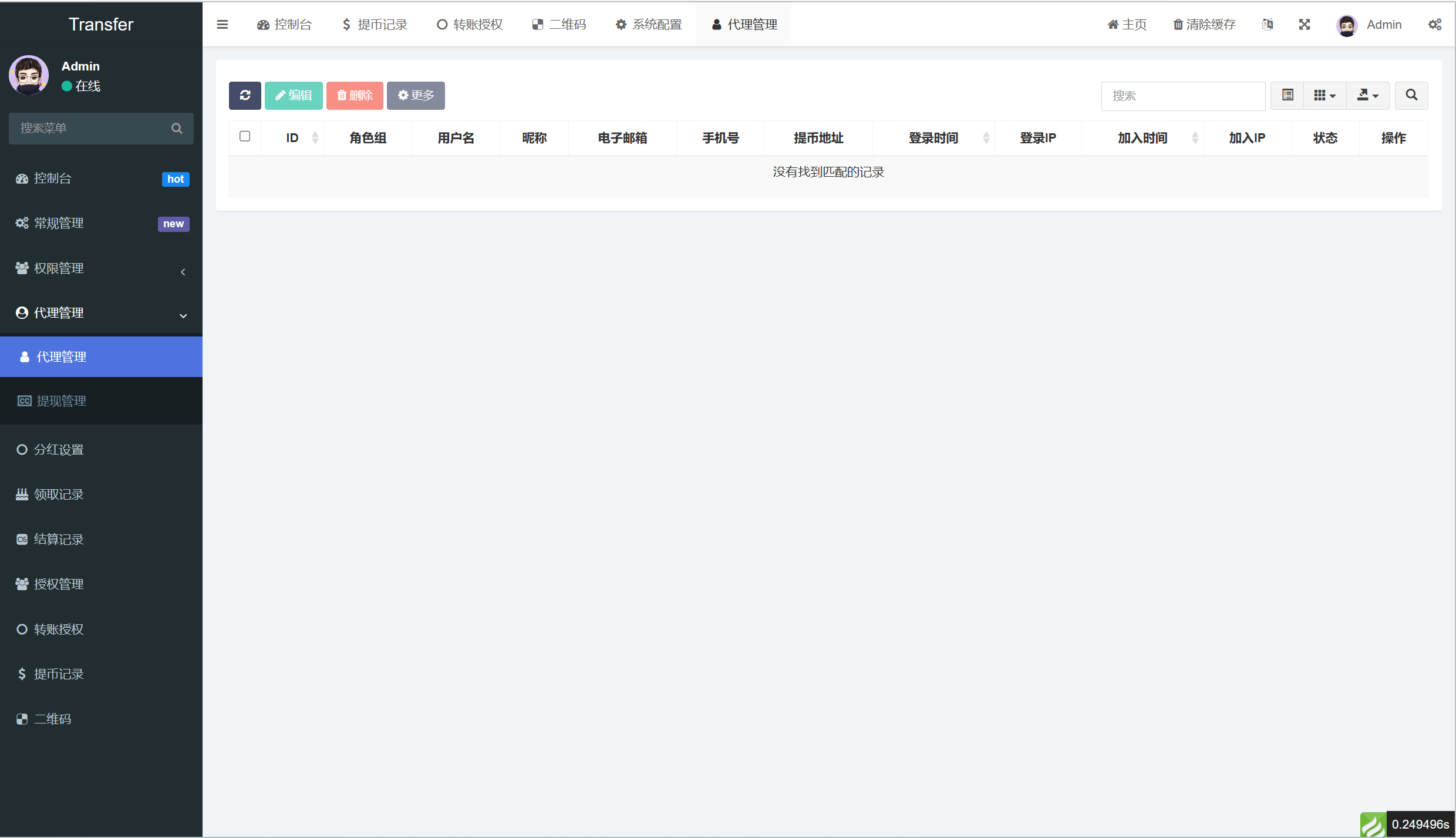Open 常规管理 sidebar item with new badge
This screenshot has height=838, width=1456.
pyautogui.click(x=101, y=223)
